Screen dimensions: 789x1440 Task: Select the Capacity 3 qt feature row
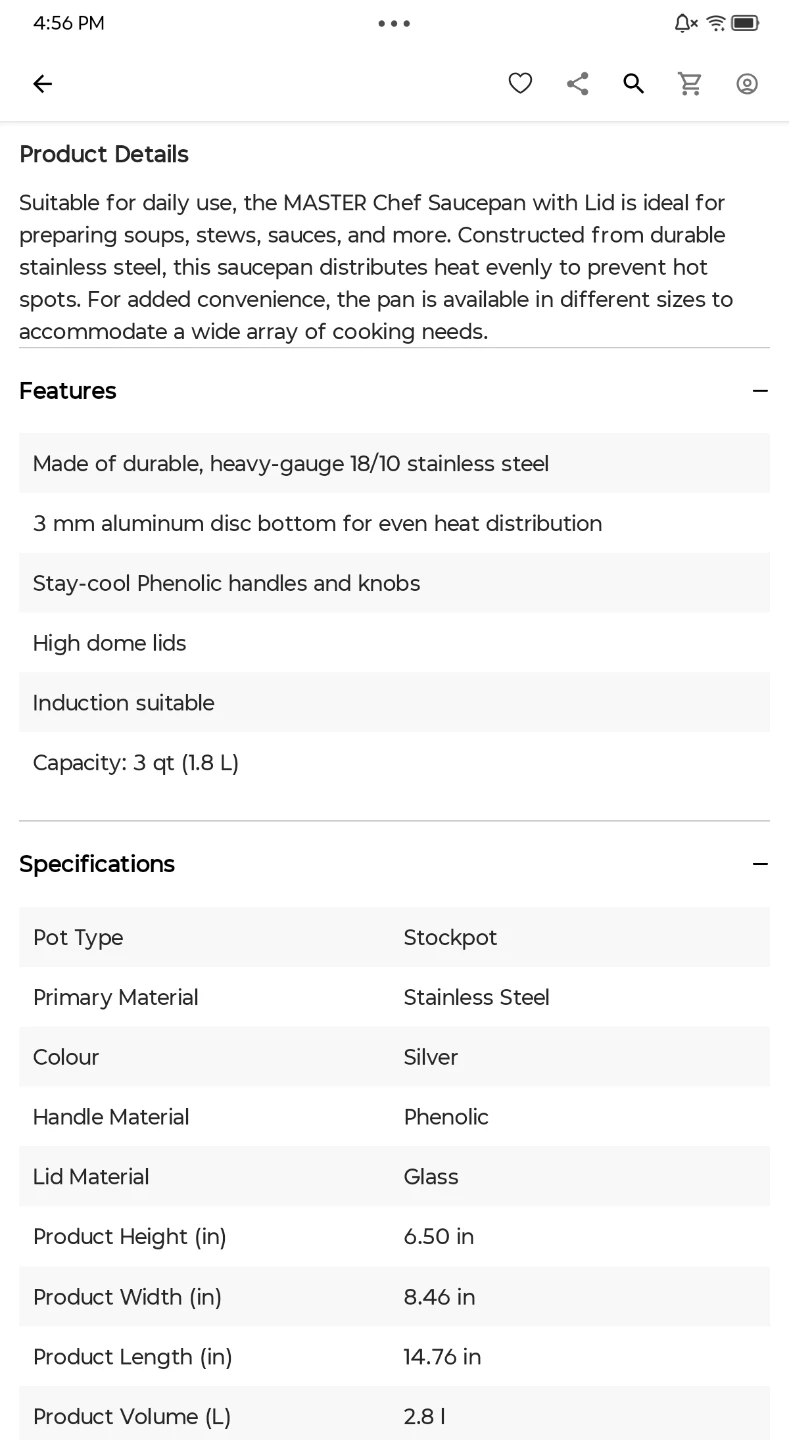tap(394, 763)
